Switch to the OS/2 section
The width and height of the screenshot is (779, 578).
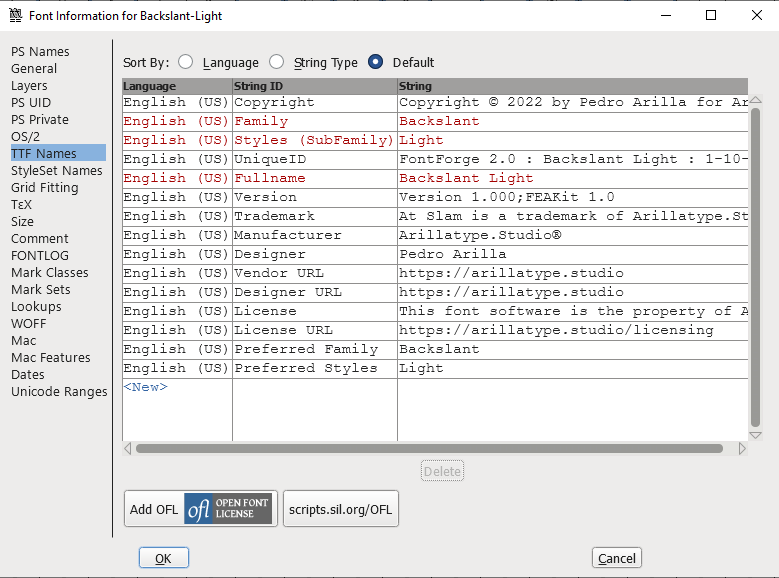point(25,137)
